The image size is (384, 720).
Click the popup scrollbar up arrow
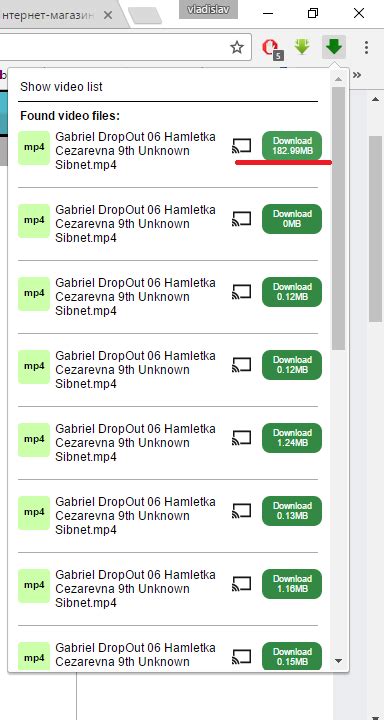[339, 79]
